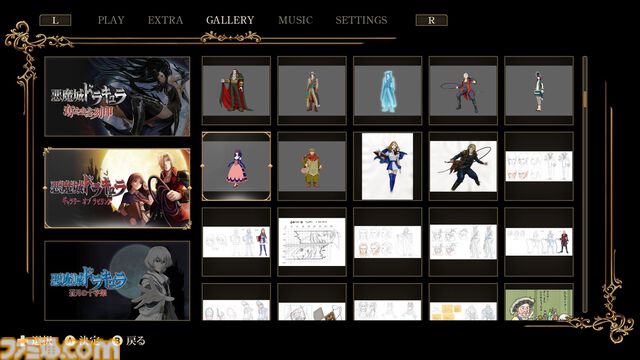View the whip-swinging red coat character art
This screenshot has width=640, height=360.
(x=463, y=91)
